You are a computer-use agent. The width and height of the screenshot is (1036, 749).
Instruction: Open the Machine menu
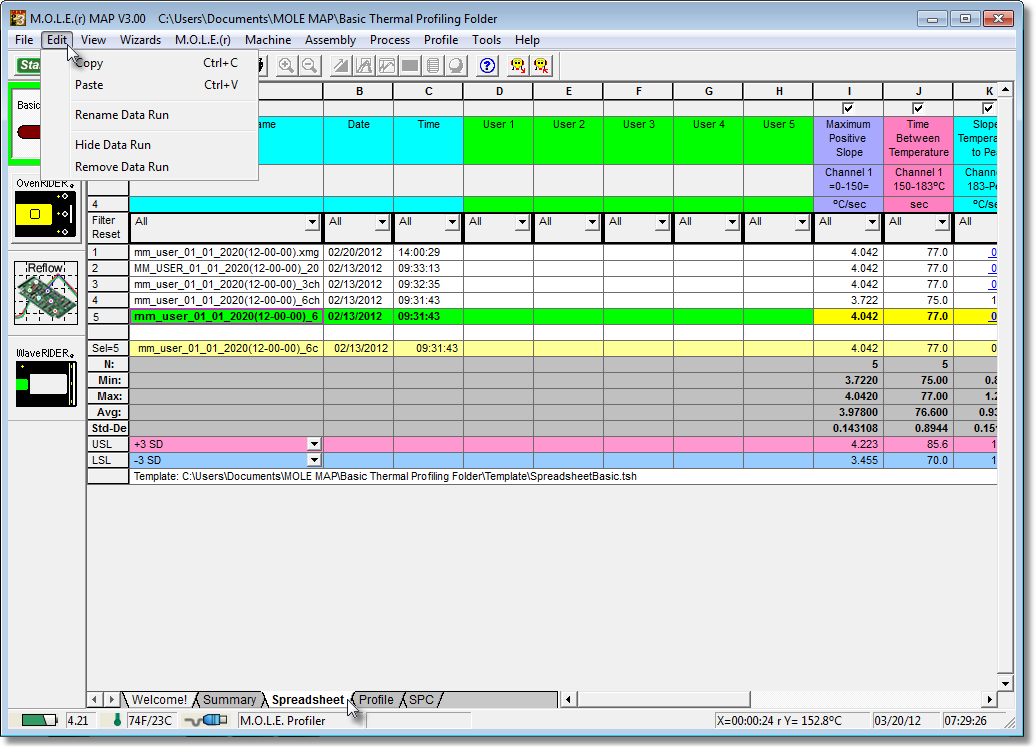pyautogui.click(x=268, y=40)
